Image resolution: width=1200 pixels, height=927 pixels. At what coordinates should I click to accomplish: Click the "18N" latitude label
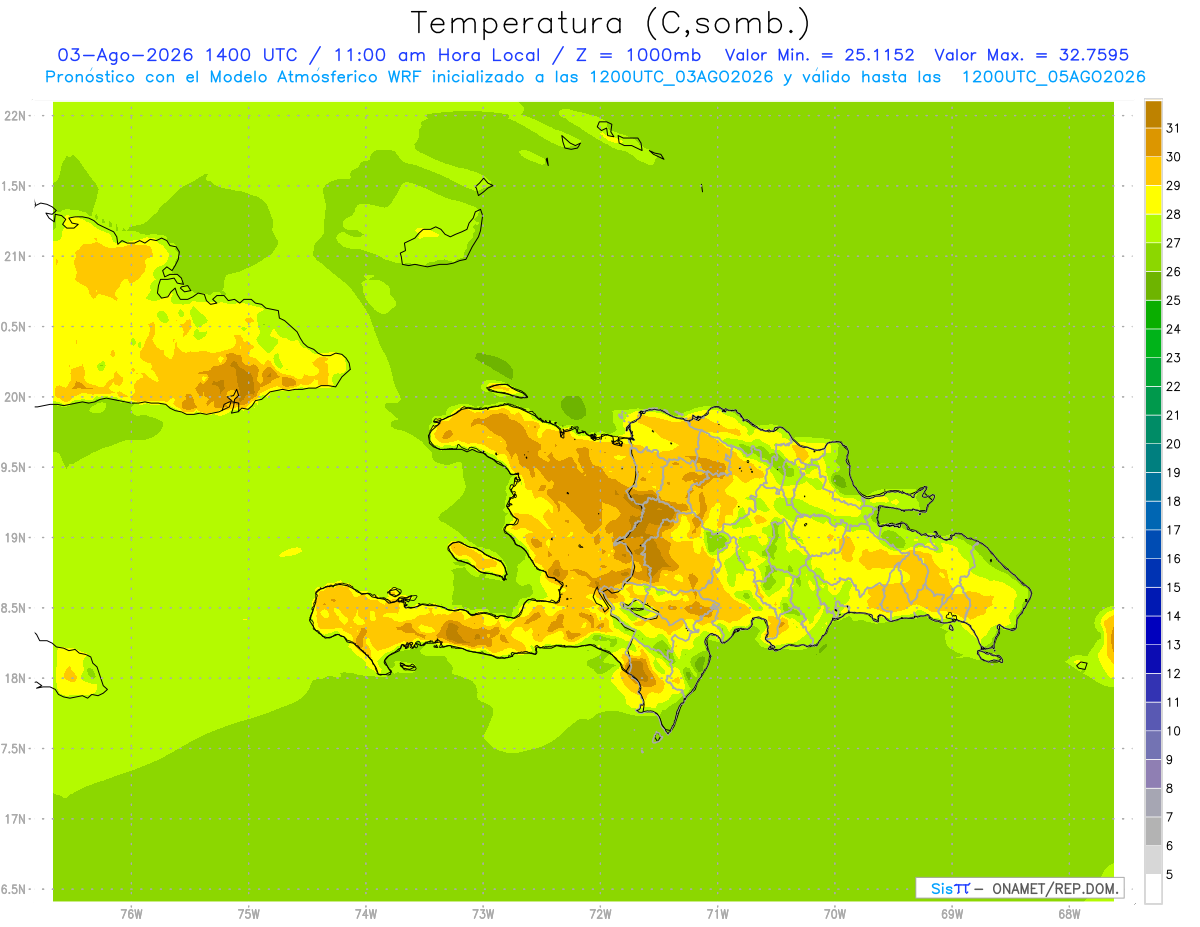point(14,678)
